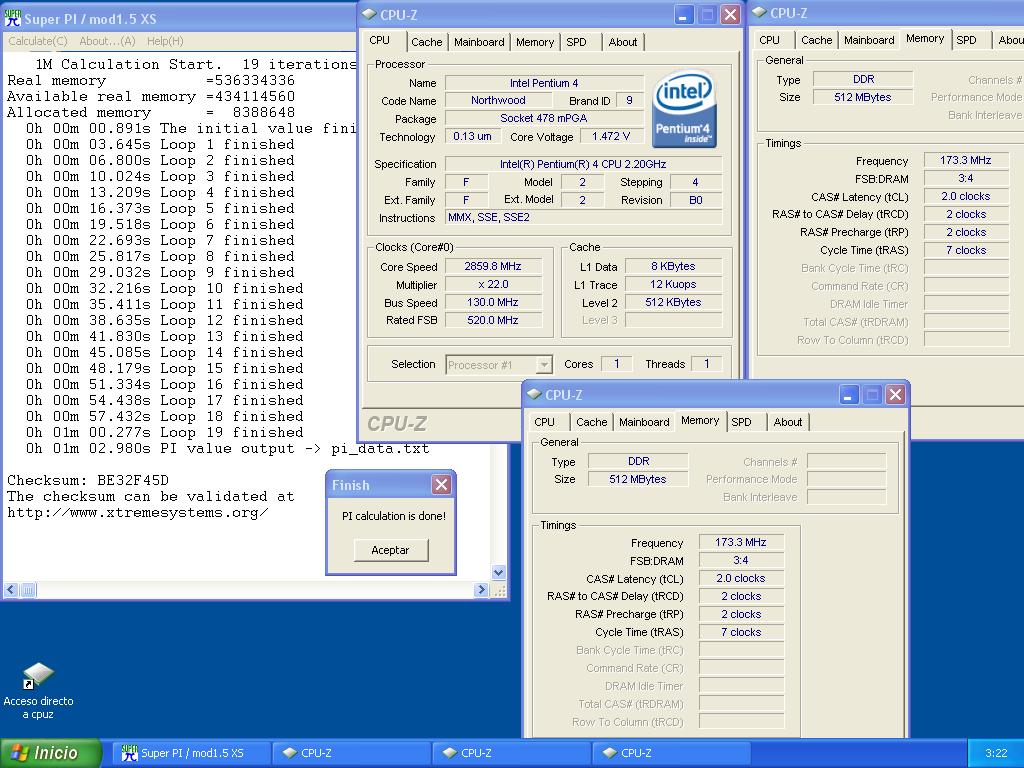1024x768 pixels.
Task: Click FSB:DRAM 3:4 value in lower CPU-Z
Action: [741, 560]
